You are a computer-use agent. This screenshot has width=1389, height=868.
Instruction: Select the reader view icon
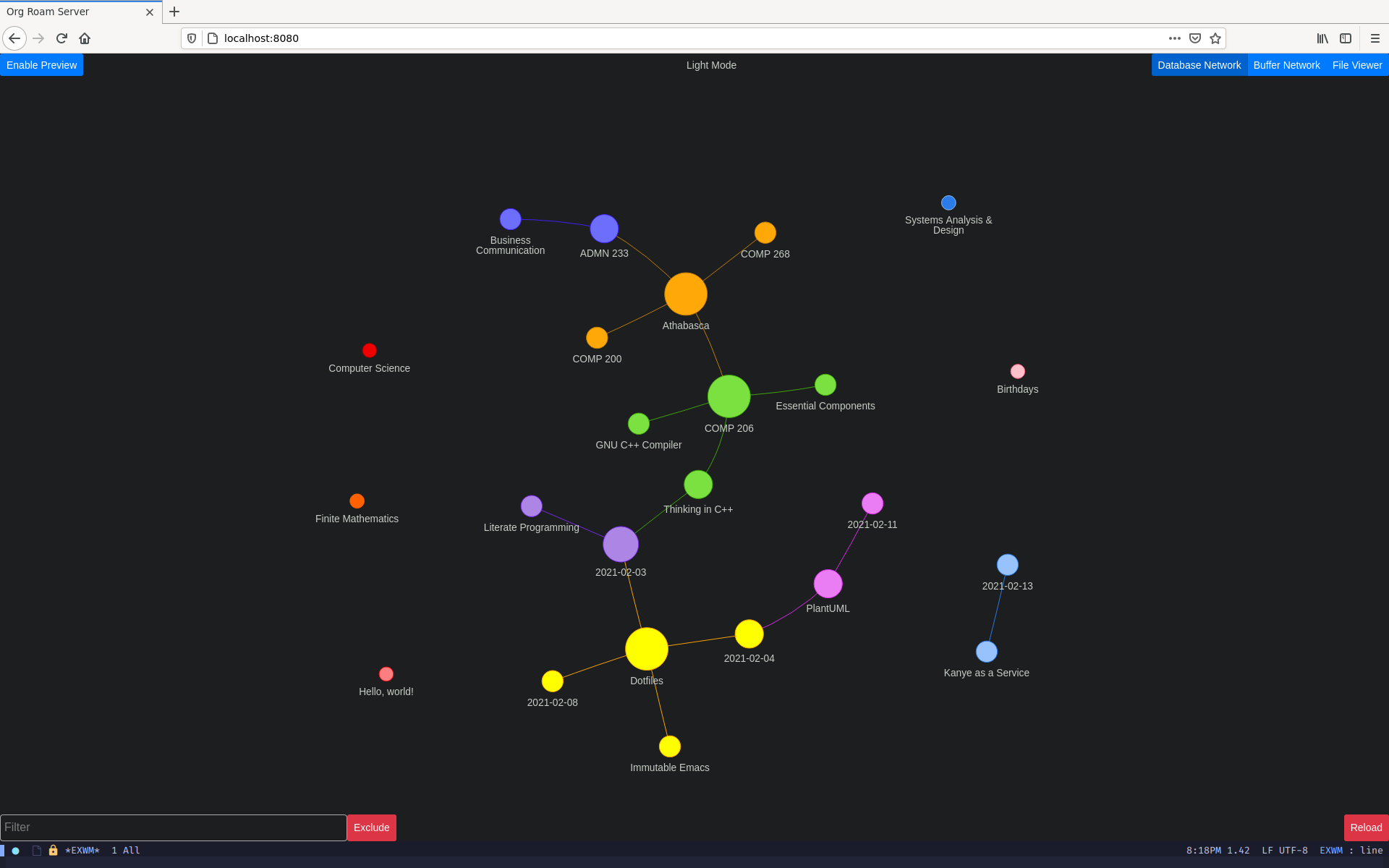click(1345, 38)
